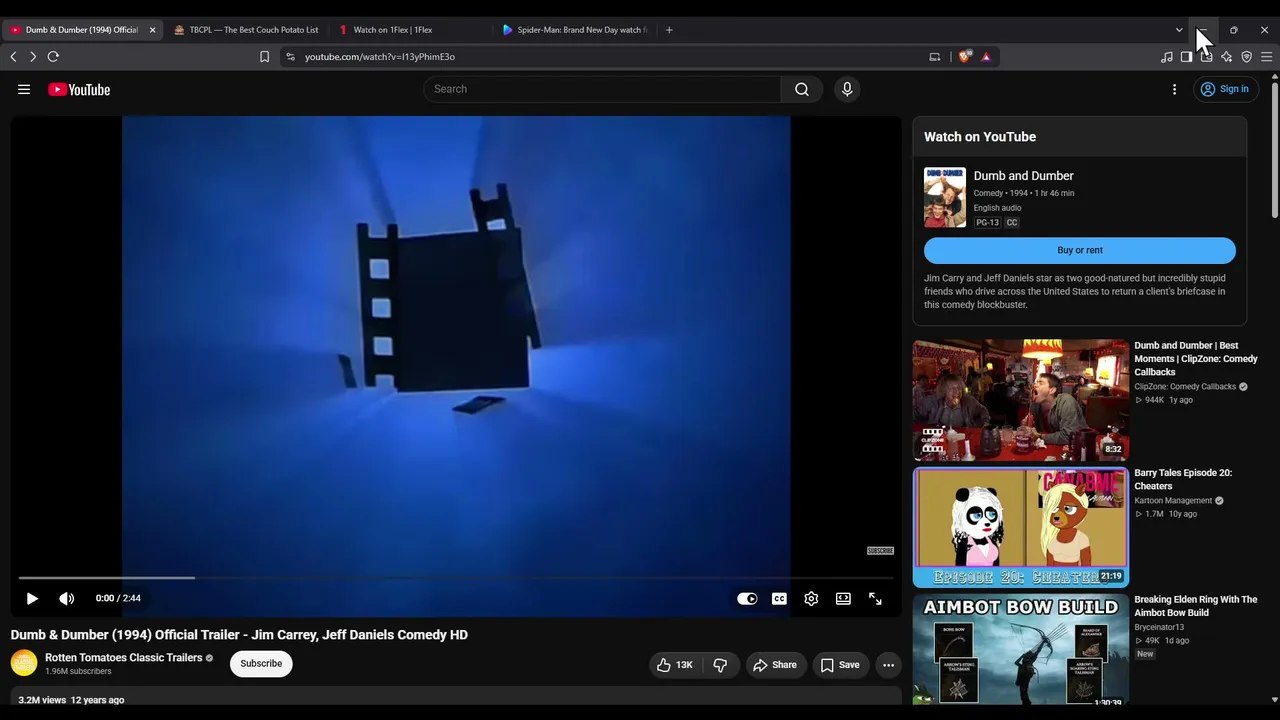Screen dimensions: 1280x720
Task: Open a new browser tab
Action: 669,30
